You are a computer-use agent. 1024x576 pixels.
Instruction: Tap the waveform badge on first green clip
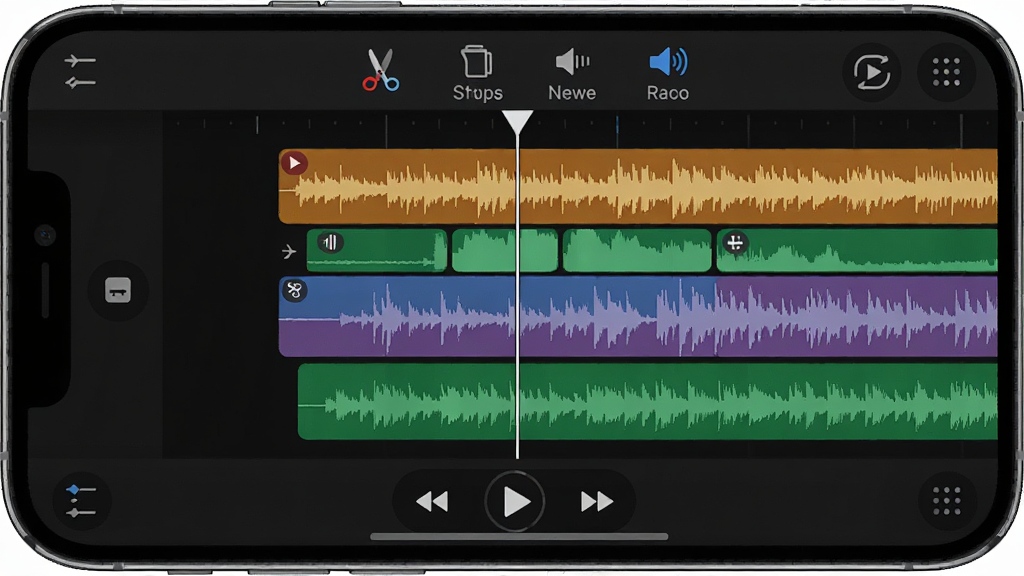tap(330, 243)
